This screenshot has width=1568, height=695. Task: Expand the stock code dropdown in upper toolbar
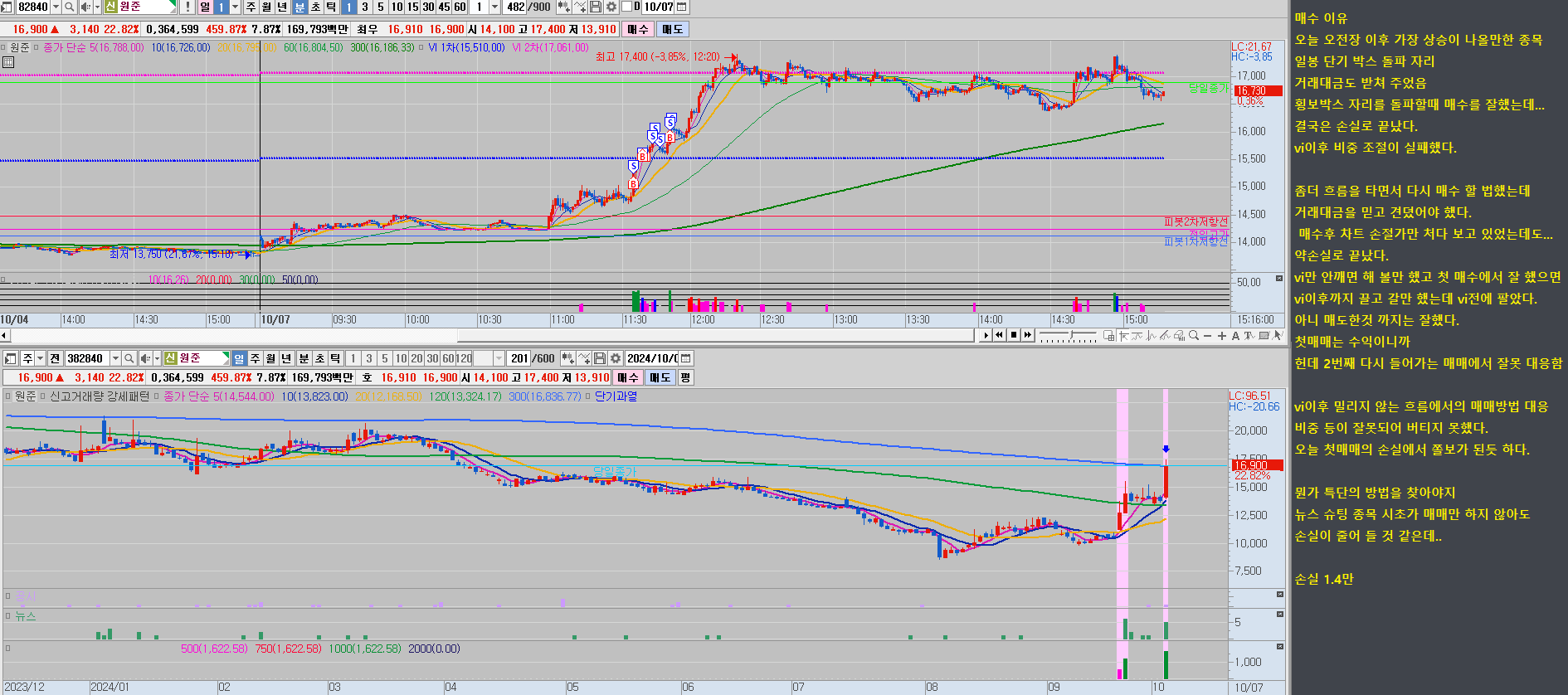pyautogui.click(x=56, y=7)
